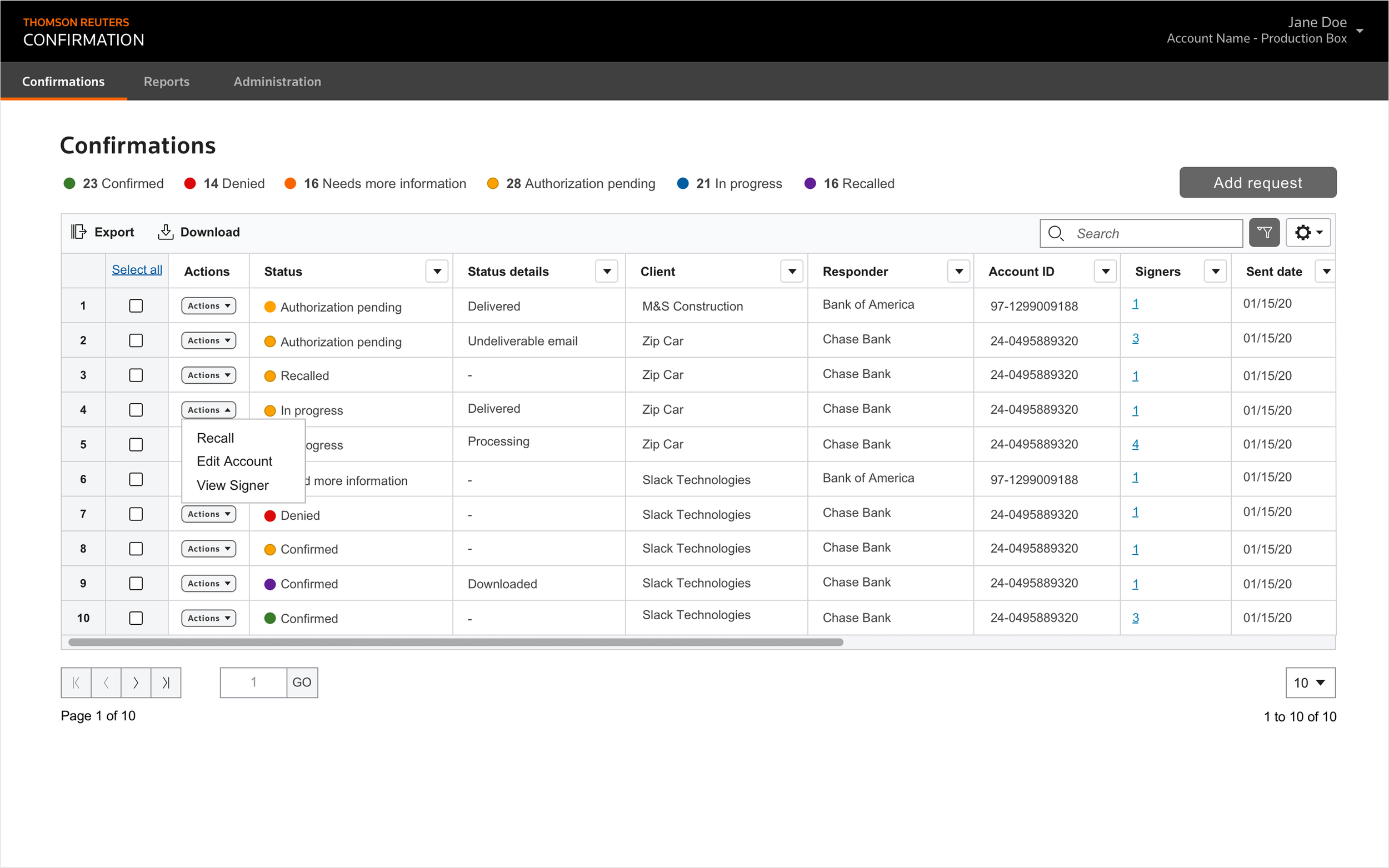Open the Status column filter dropdown
The image size is (1389, 868).
(x=436, y=271)
